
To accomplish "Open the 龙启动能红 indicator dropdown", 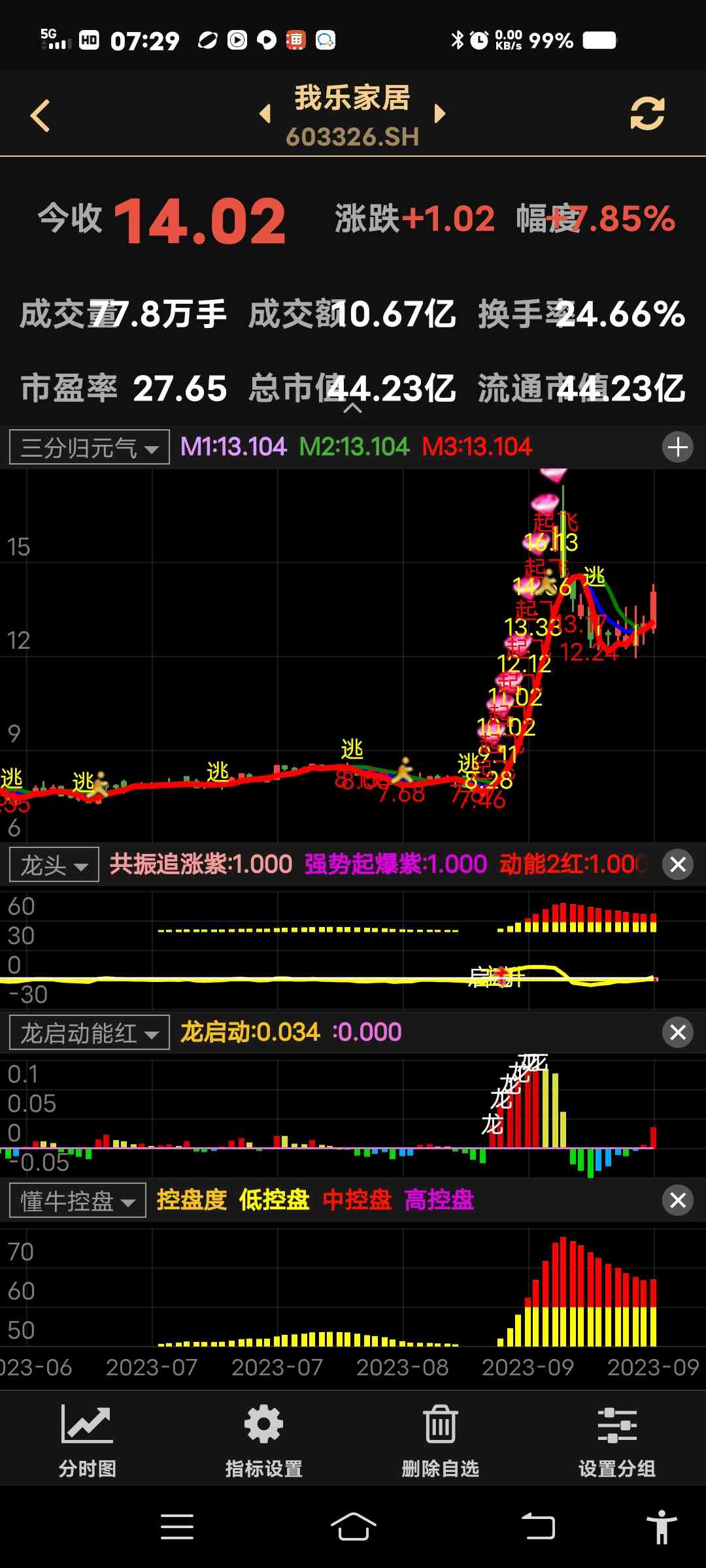I will [90, 1032].
